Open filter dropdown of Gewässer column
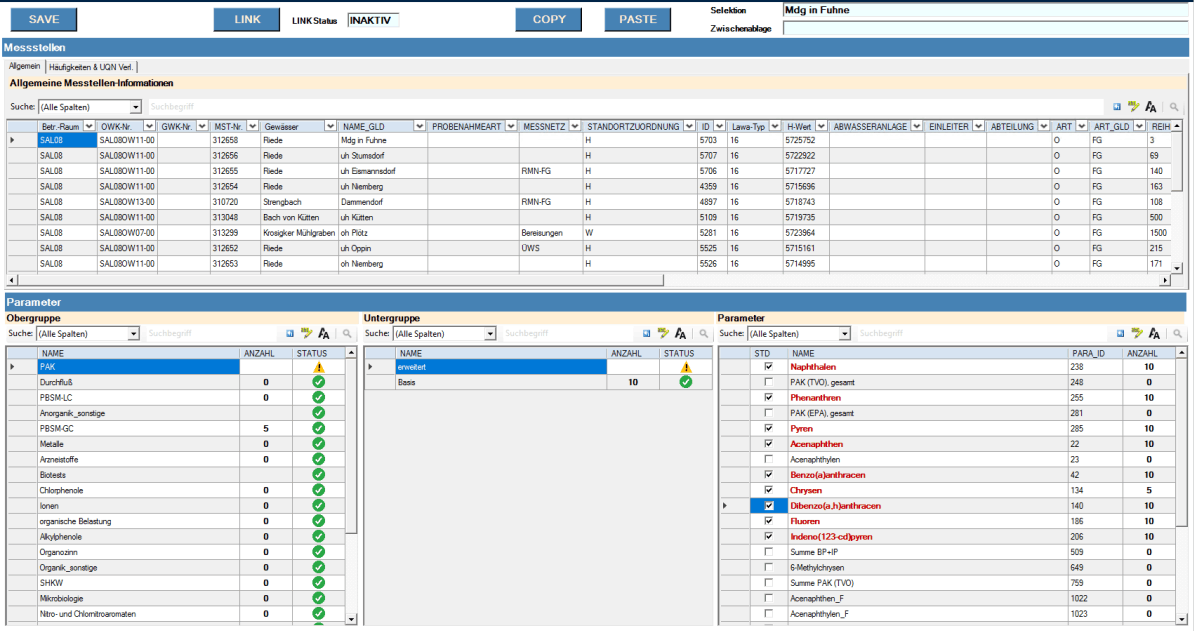The image size is (1194, 631). [330, 126]
